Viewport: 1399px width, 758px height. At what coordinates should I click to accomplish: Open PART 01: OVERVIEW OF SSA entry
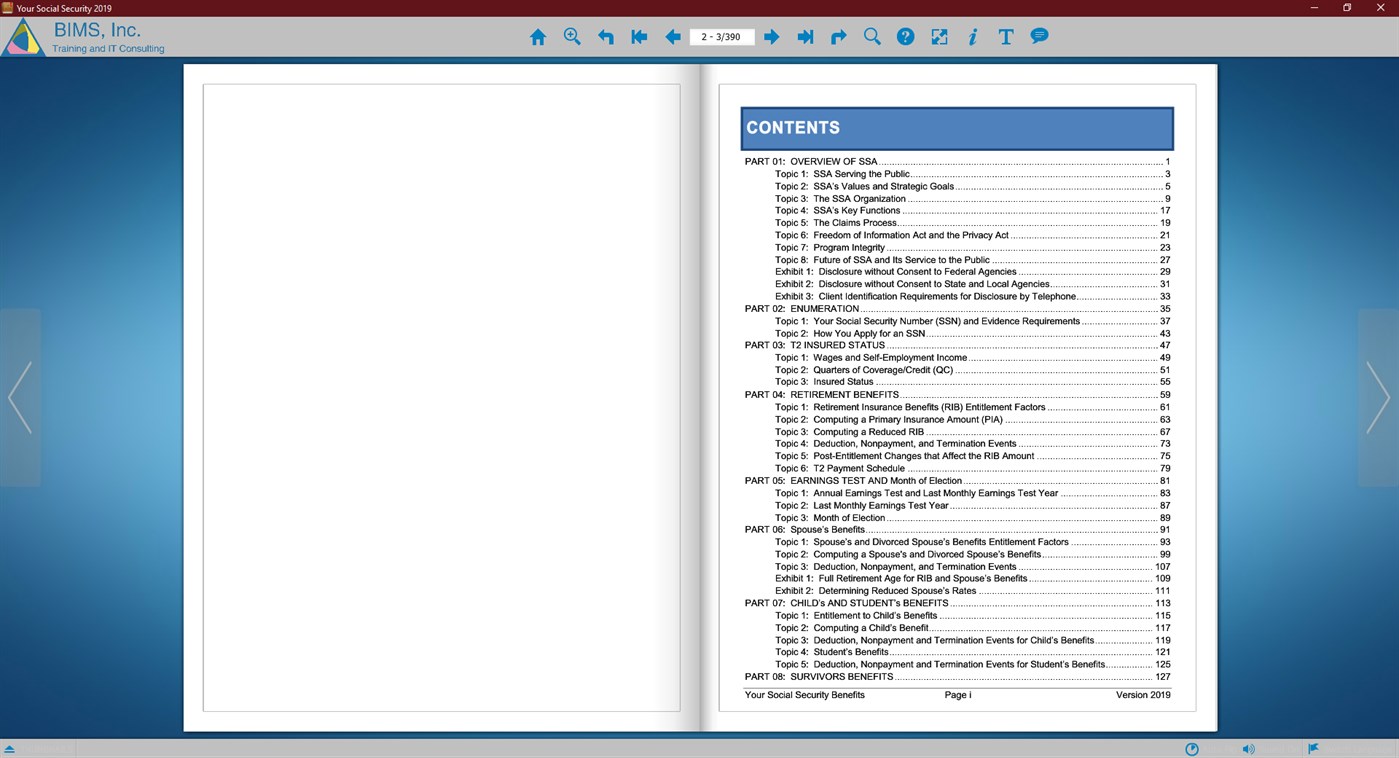tap(957, 161)
